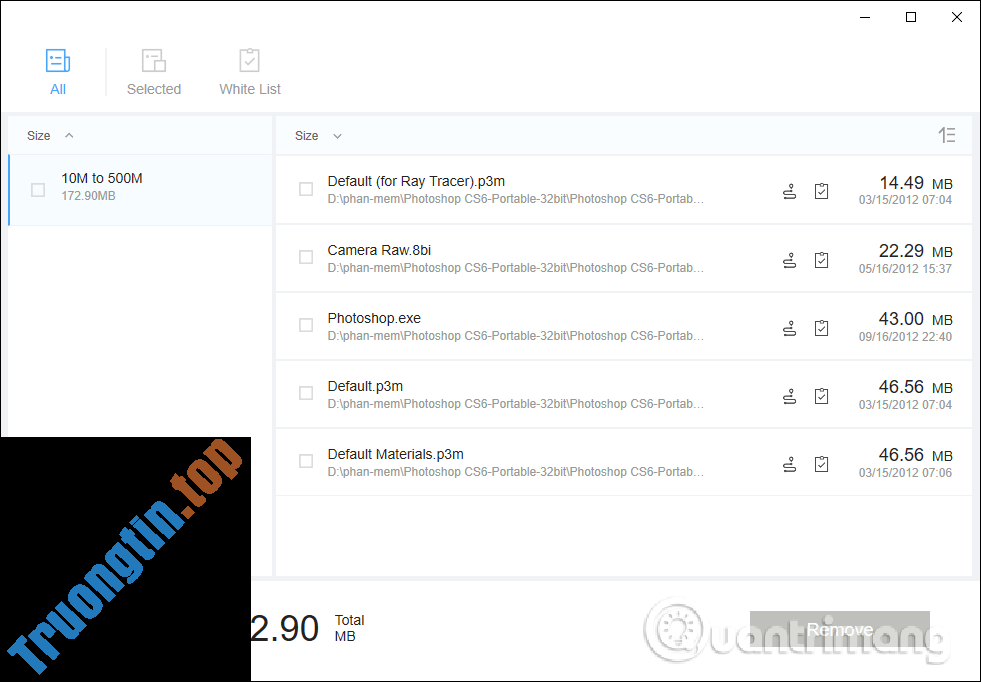The image size is (981, 682).
Task: Open the White List tab
Action: coord(250,72)
